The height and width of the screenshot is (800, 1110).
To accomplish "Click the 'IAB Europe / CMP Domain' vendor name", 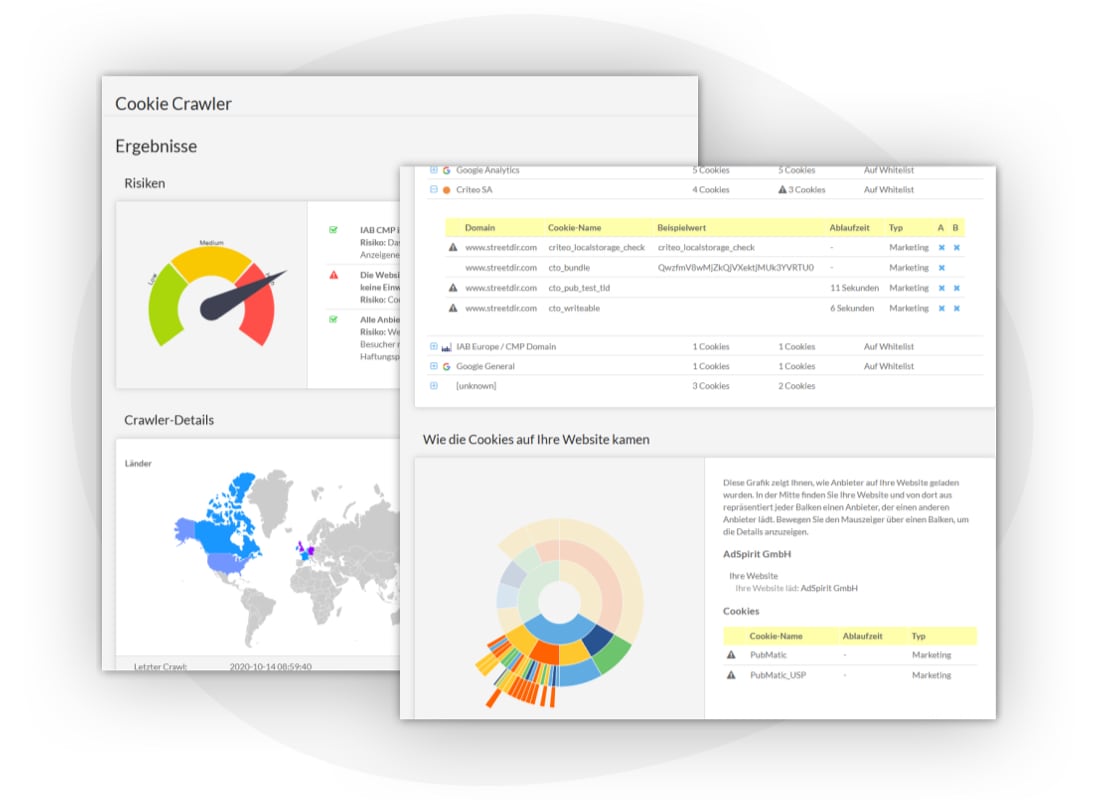I will click(505, 347).
